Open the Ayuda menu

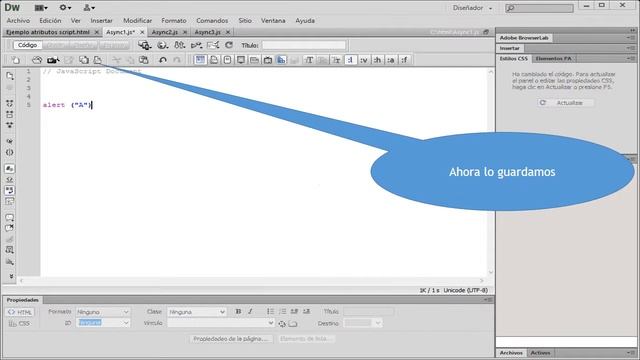[x=305, y=20]
